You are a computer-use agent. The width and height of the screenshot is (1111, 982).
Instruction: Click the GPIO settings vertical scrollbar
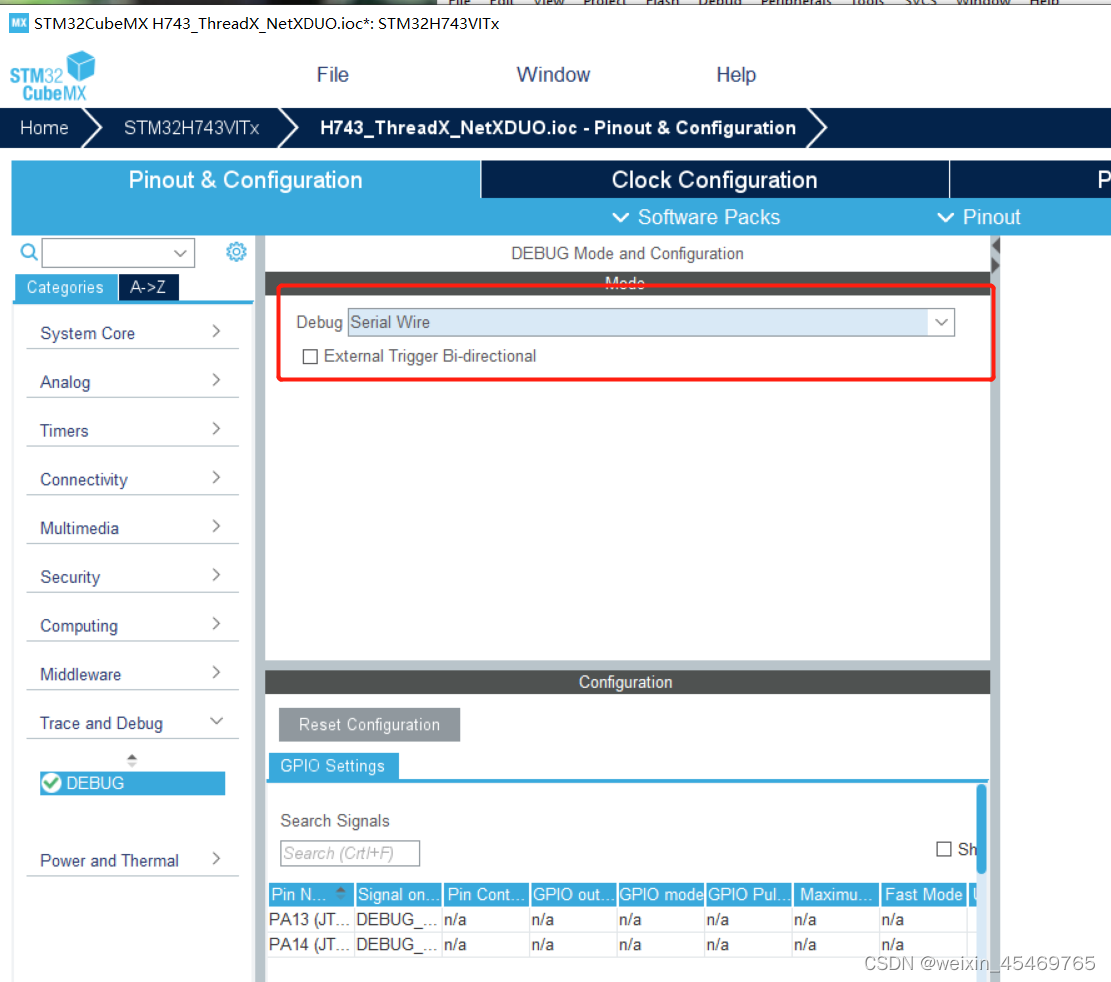pos(981,829)
